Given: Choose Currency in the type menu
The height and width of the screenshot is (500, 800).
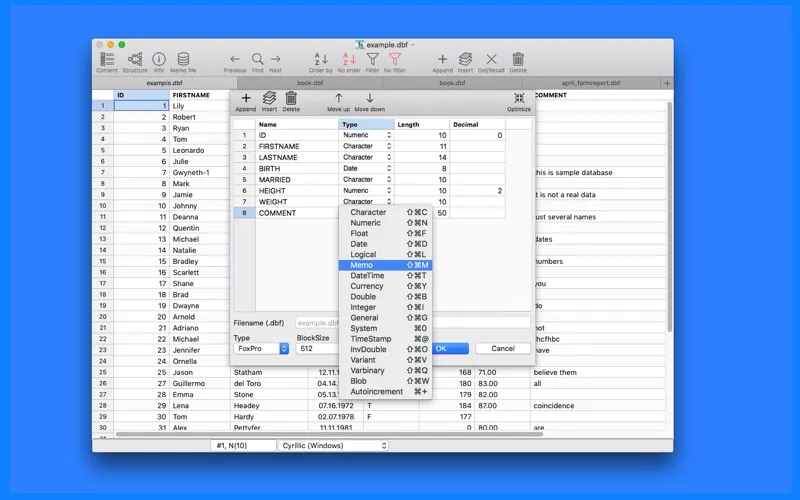Looking at the screenshot, I should tap(386, 286).
